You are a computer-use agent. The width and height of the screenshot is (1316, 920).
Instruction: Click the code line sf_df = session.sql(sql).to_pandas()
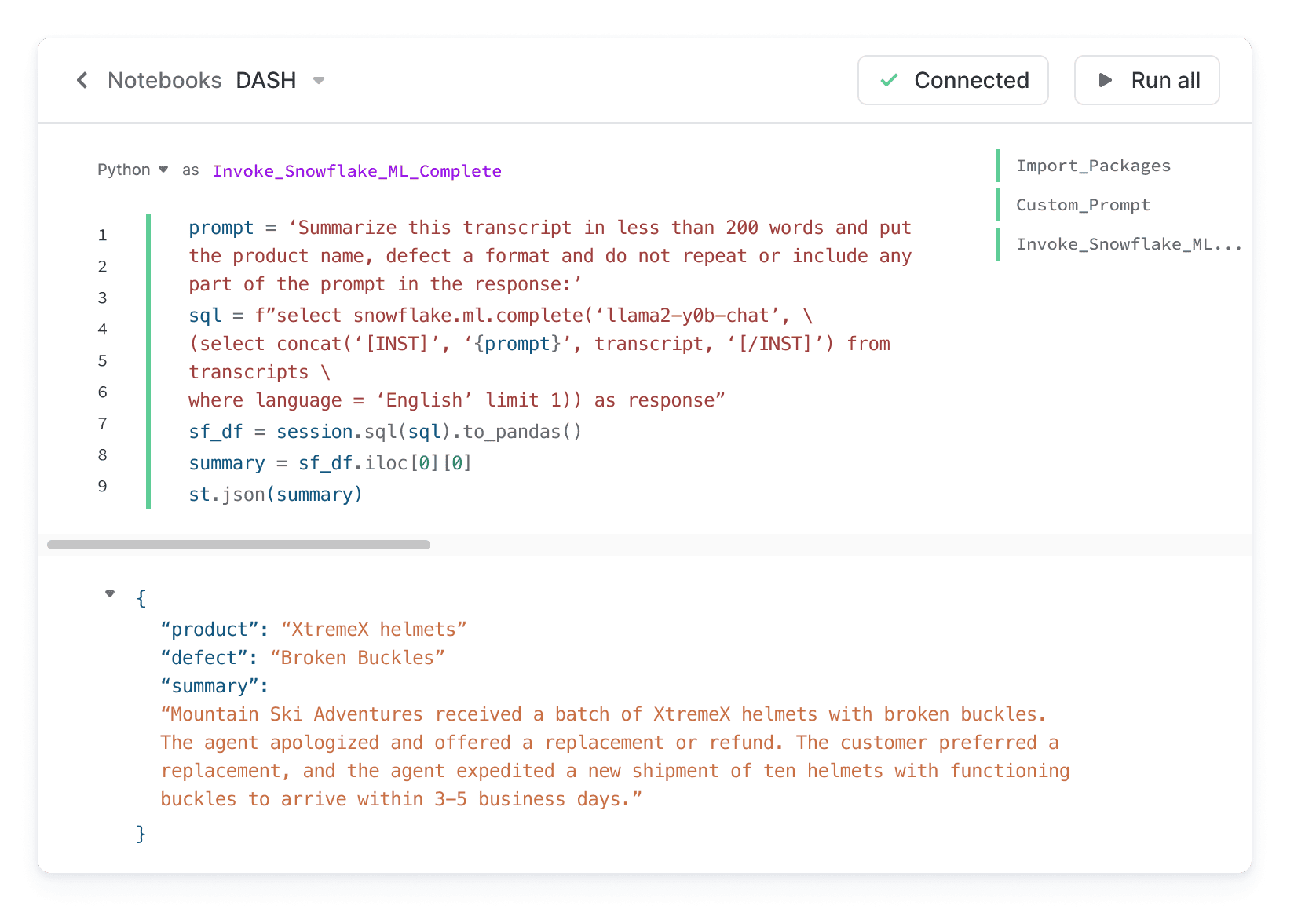click(x=385, y=432)
